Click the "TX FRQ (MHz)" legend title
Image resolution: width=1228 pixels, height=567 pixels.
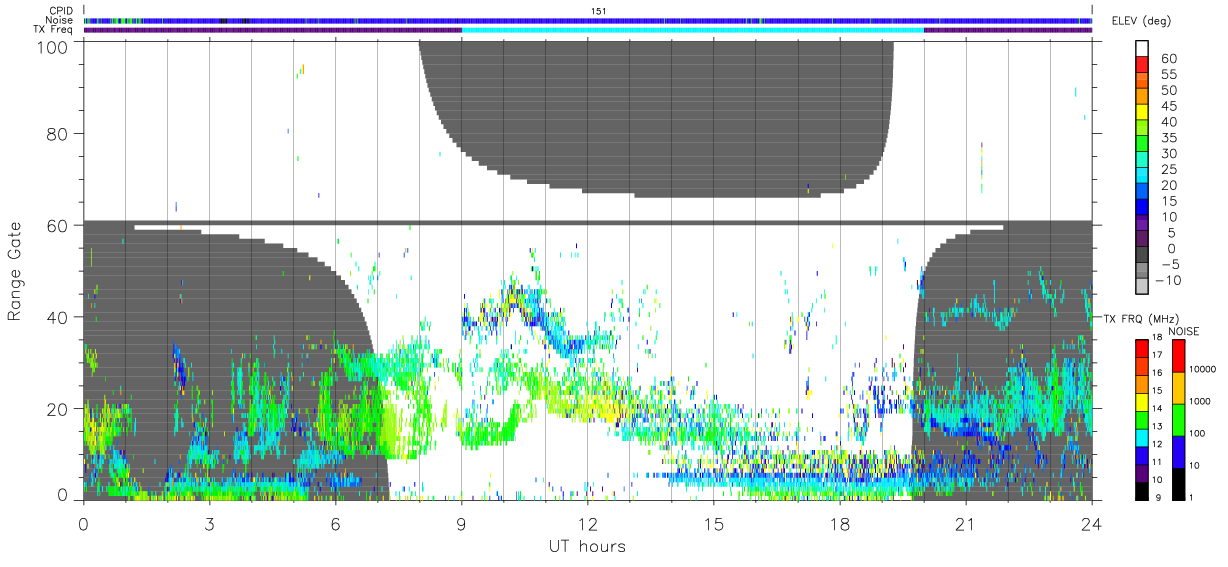pos(1141,318)
